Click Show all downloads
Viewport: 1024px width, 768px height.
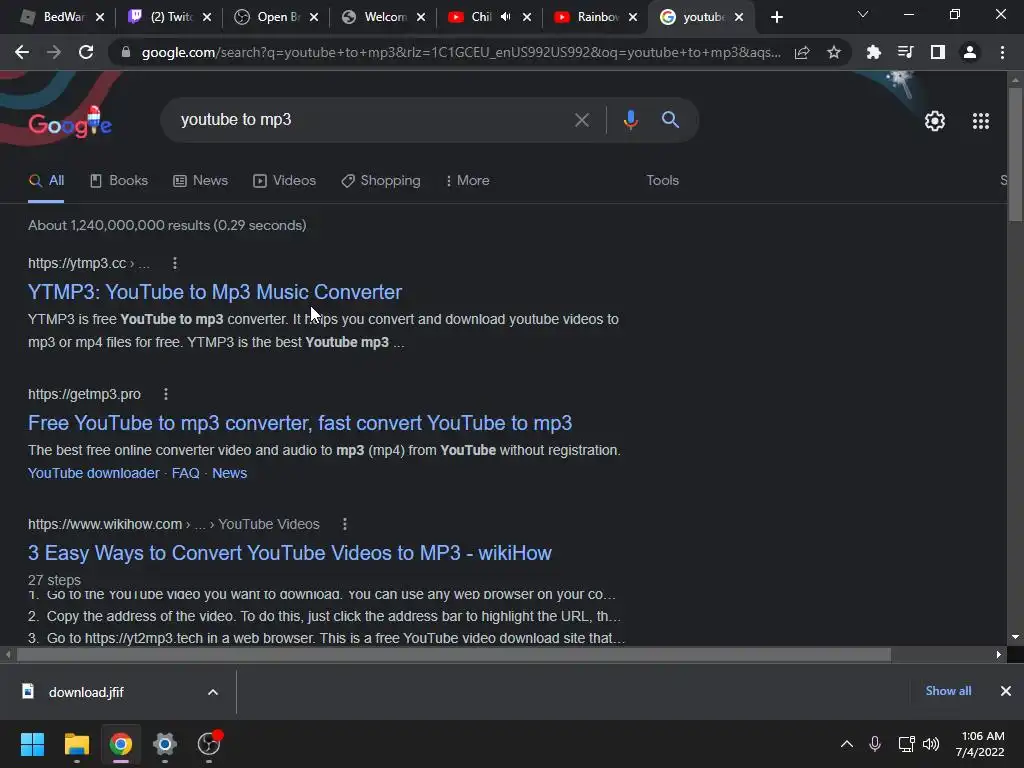948,691
